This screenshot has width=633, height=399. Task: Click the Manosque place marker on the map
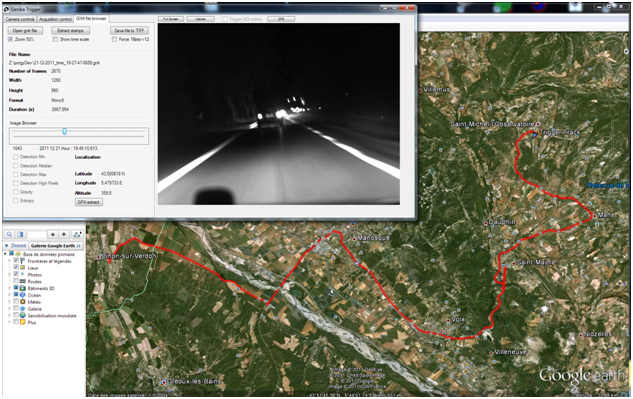click(354, 239)
